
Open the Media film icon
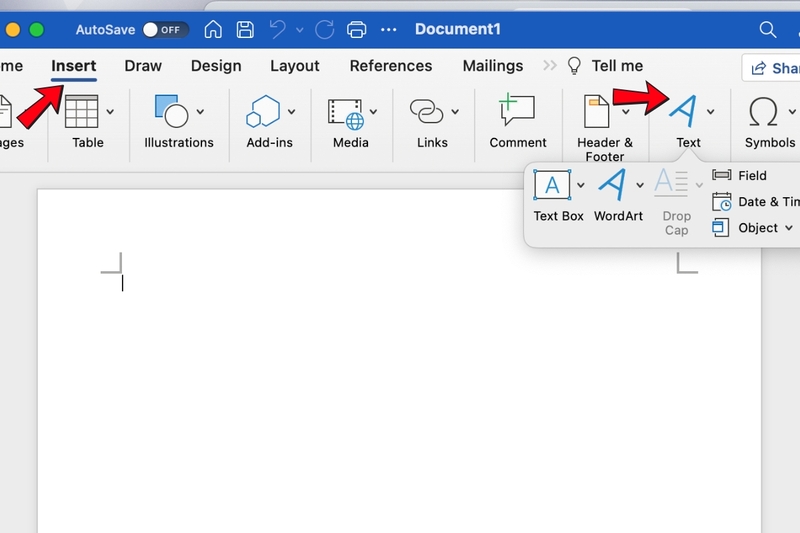point(345,114)
